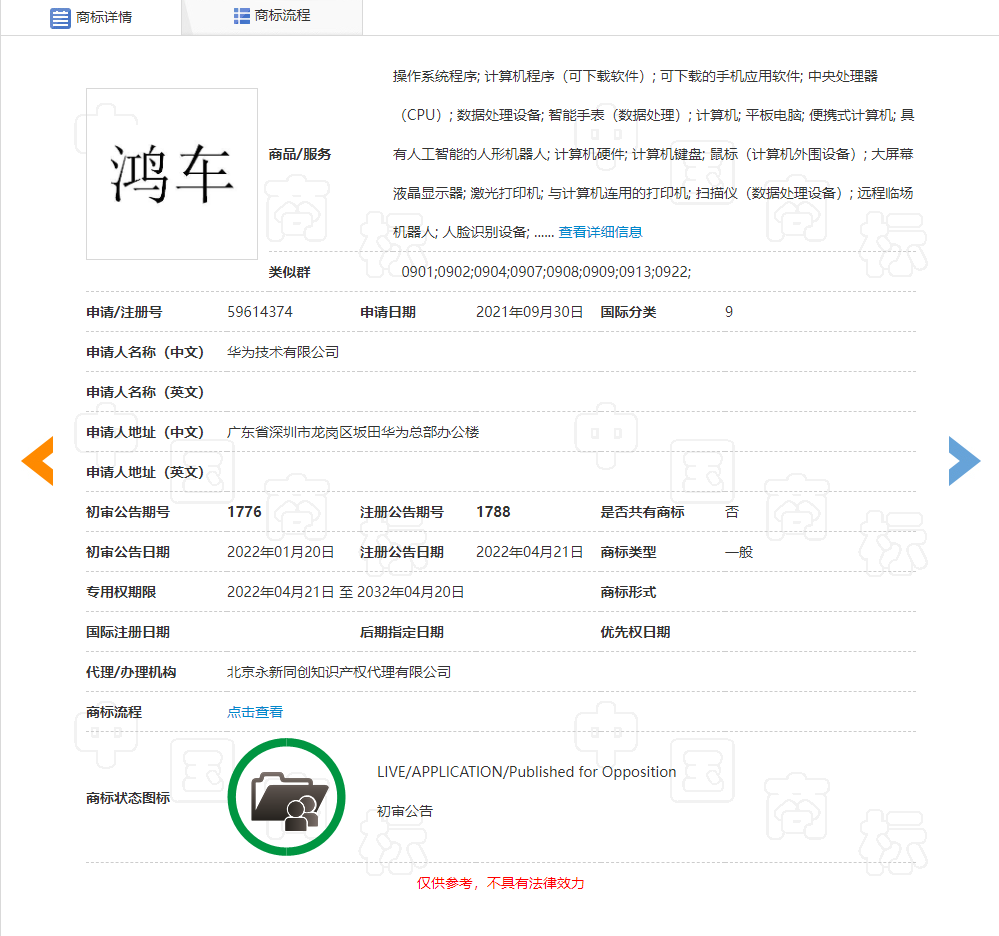Click the green trademark status folder icon
The height and width of the screenshot is (936, 999).
pos(286,797)
